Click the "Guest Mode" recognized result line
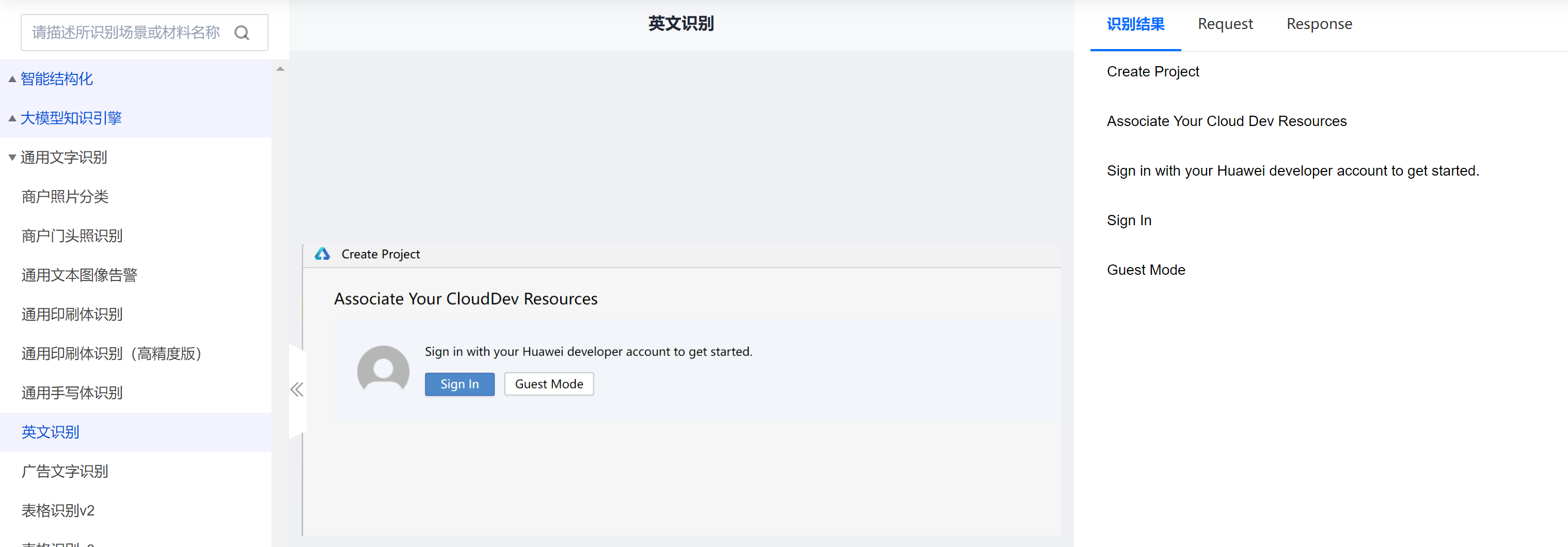 pos(1146,270)
